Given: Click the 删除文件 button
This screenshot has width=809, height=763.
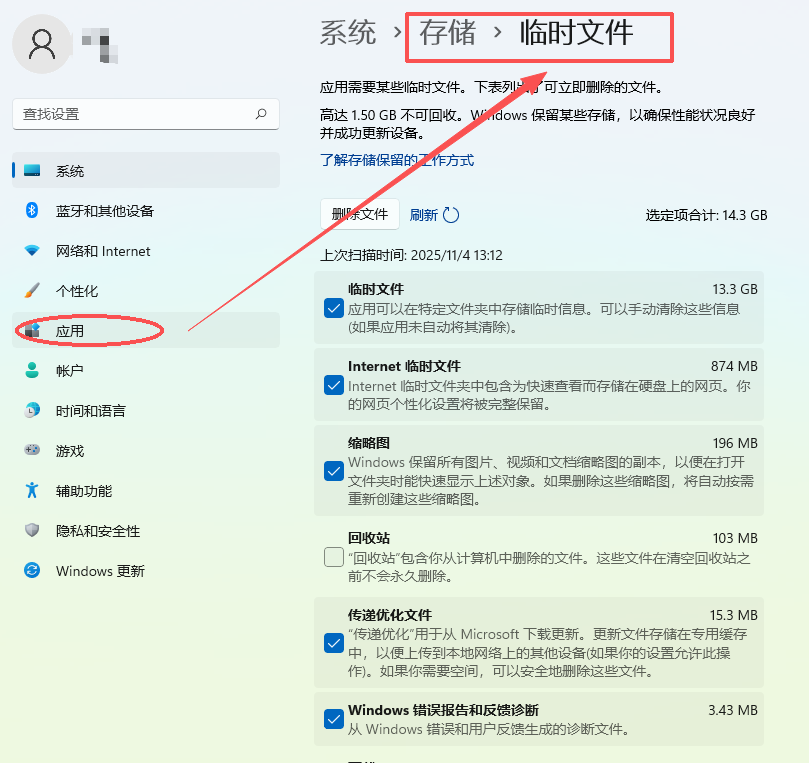Looking at the screenshot, I should (x=360, y=214).
